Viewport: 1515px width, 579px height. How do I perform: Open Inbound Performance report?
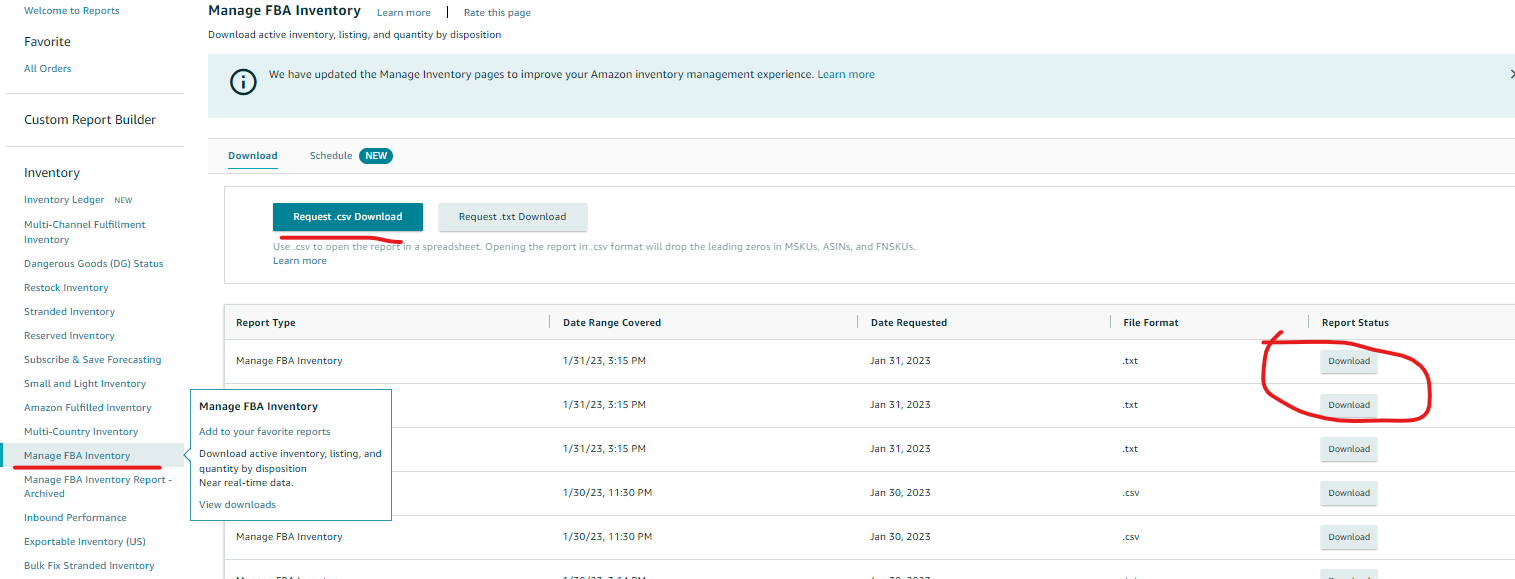pyautogui.click(x=76, y=518)
